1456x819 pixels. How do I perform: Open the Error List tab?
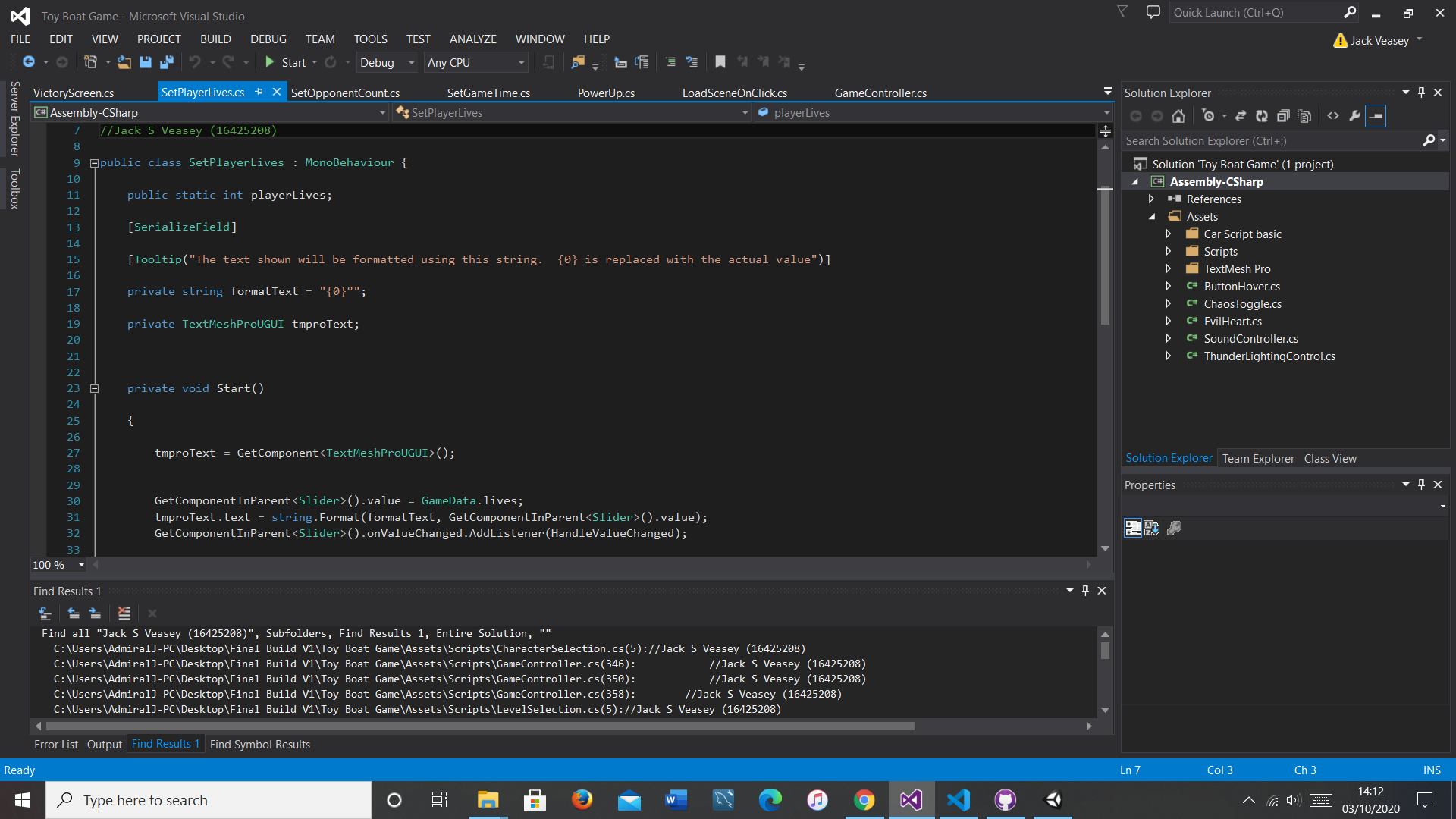point(56,745)
